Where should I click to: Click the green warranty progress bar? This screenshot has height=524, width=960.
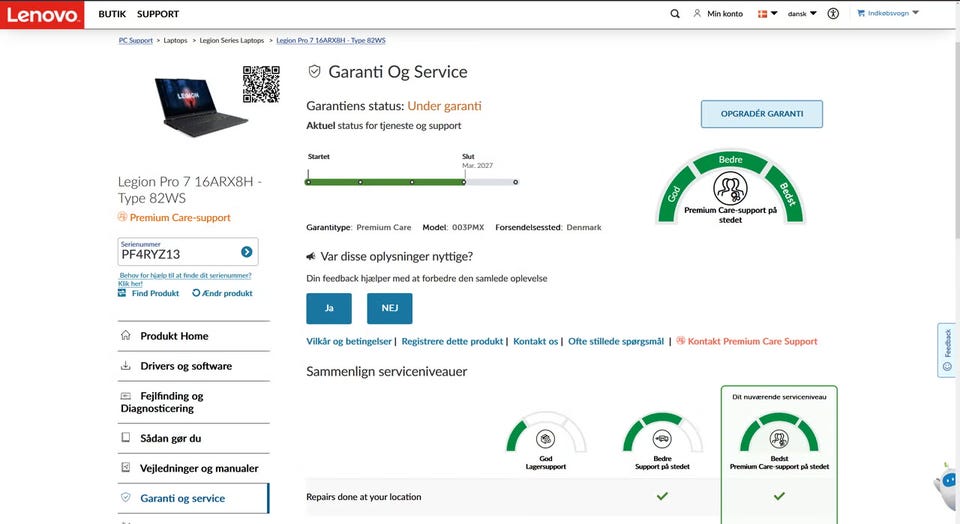coord(386,182)
